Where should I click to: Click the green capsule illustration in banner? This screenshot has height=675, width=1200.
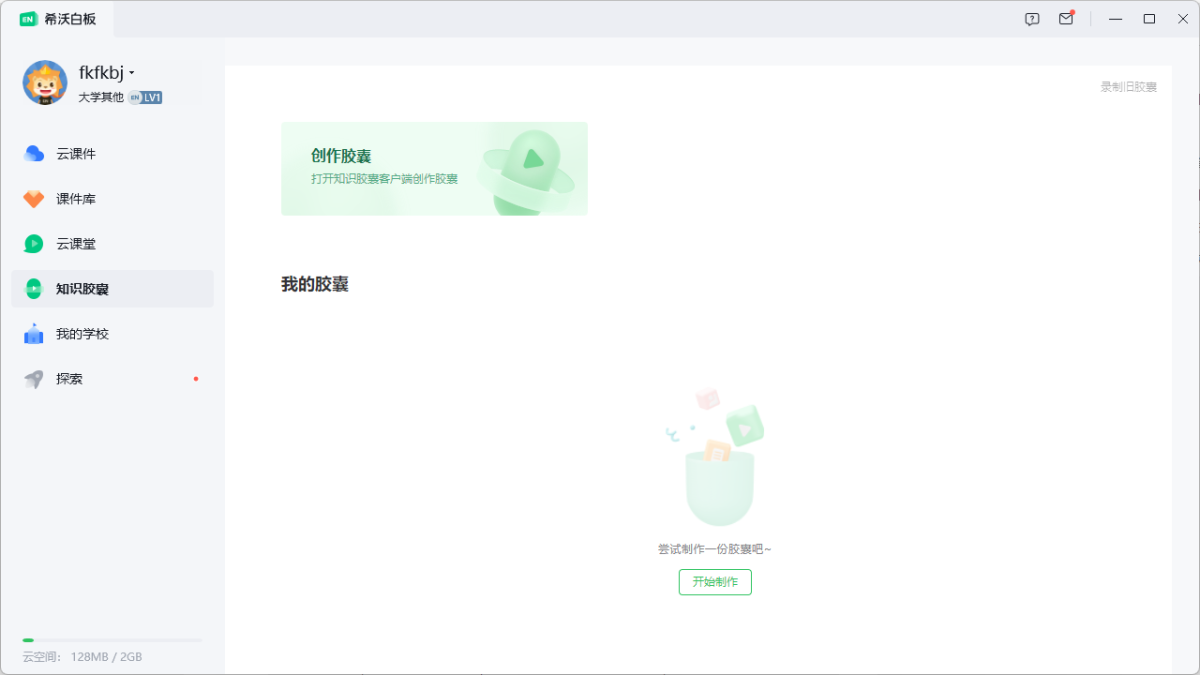[x=527, y=170]
